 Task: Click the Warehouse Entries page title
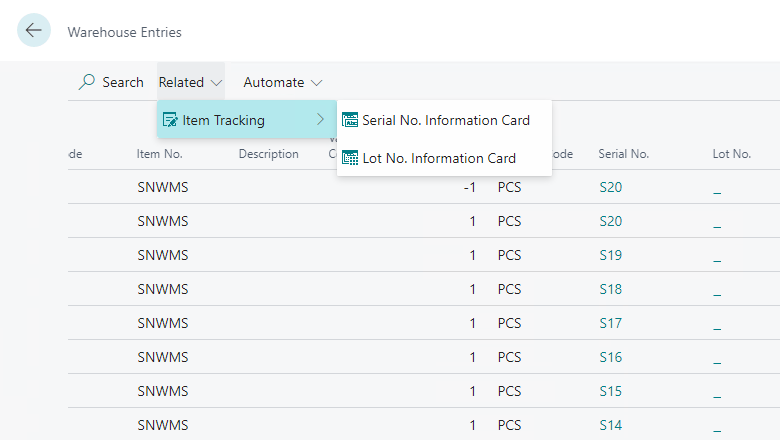(x=124, y=32)
